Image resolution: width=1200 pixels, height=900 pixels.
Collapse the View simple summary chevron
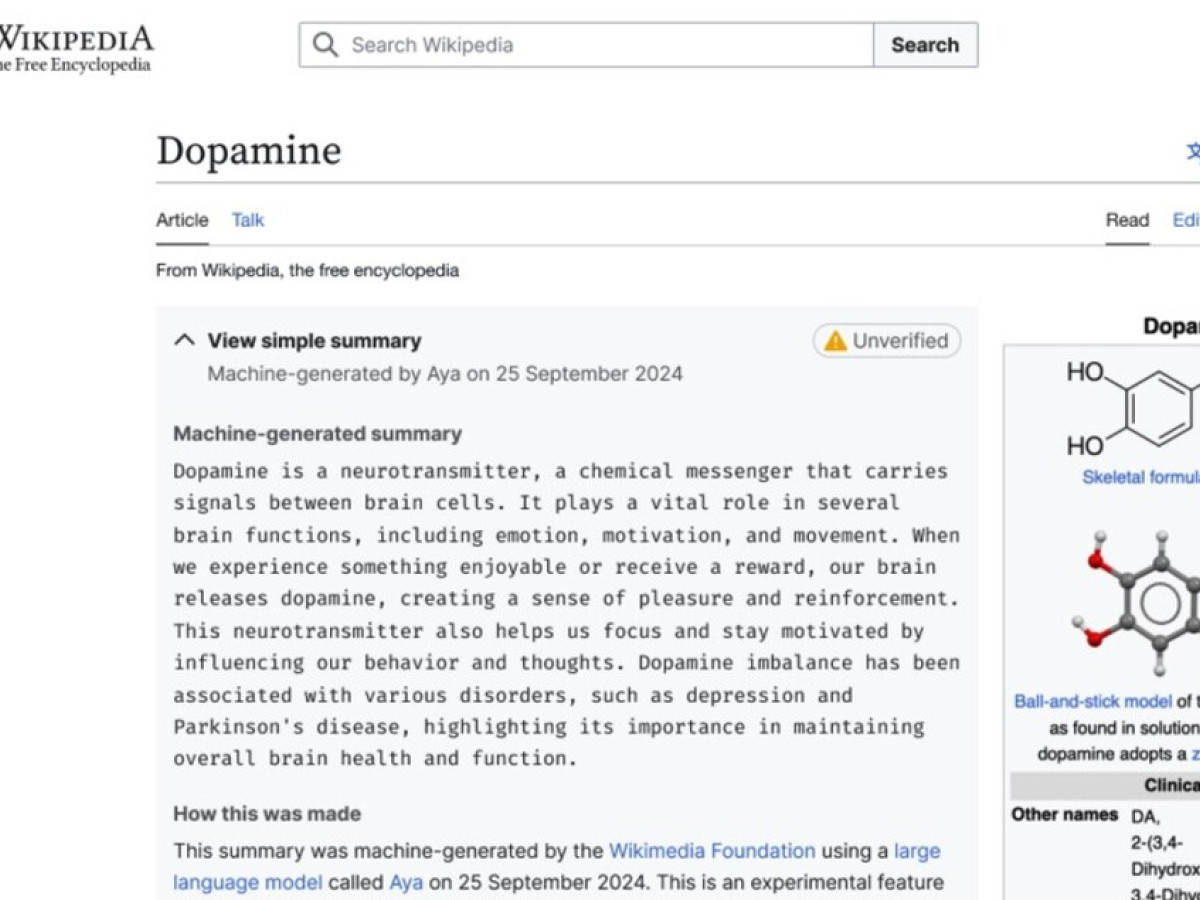184,340
